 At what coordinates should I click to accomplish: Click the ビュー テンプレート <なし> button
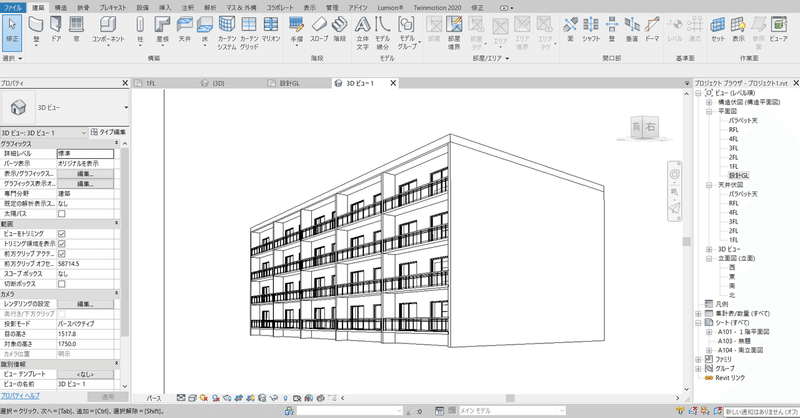pos(85,374)
